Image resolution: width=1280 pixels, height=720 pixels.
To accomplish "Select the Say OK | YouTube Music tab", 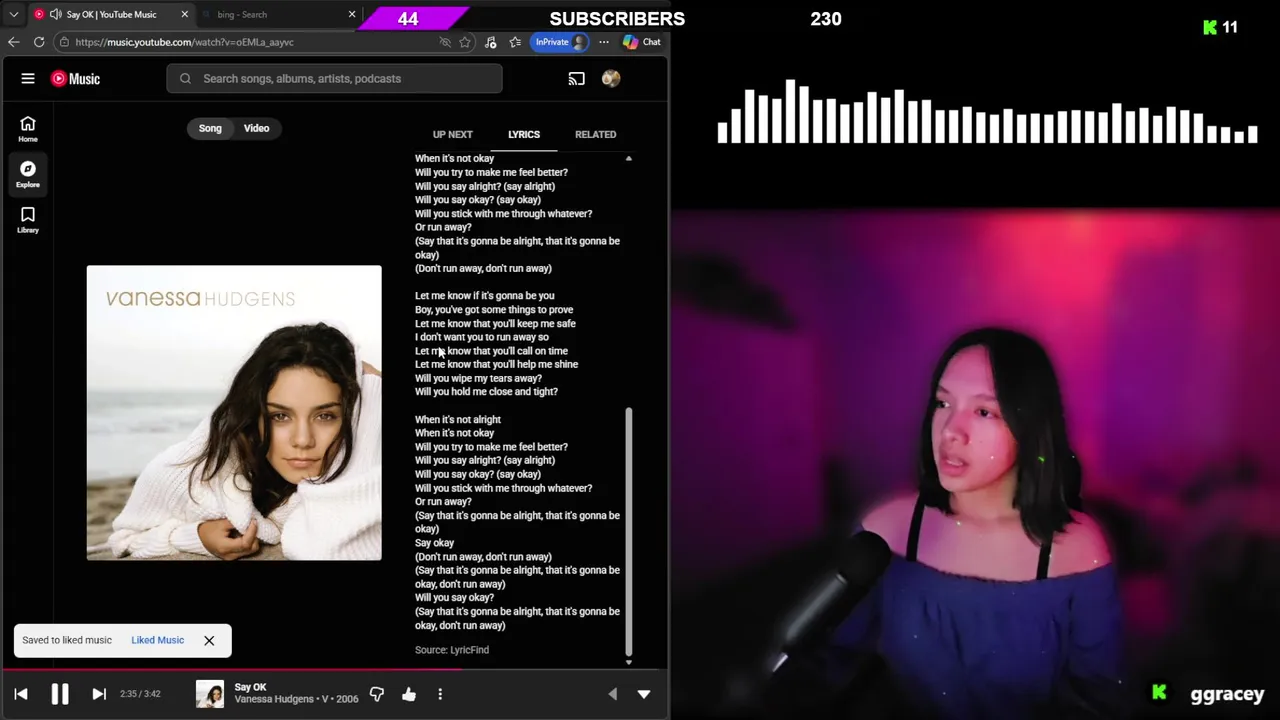I will click(111, 15).
